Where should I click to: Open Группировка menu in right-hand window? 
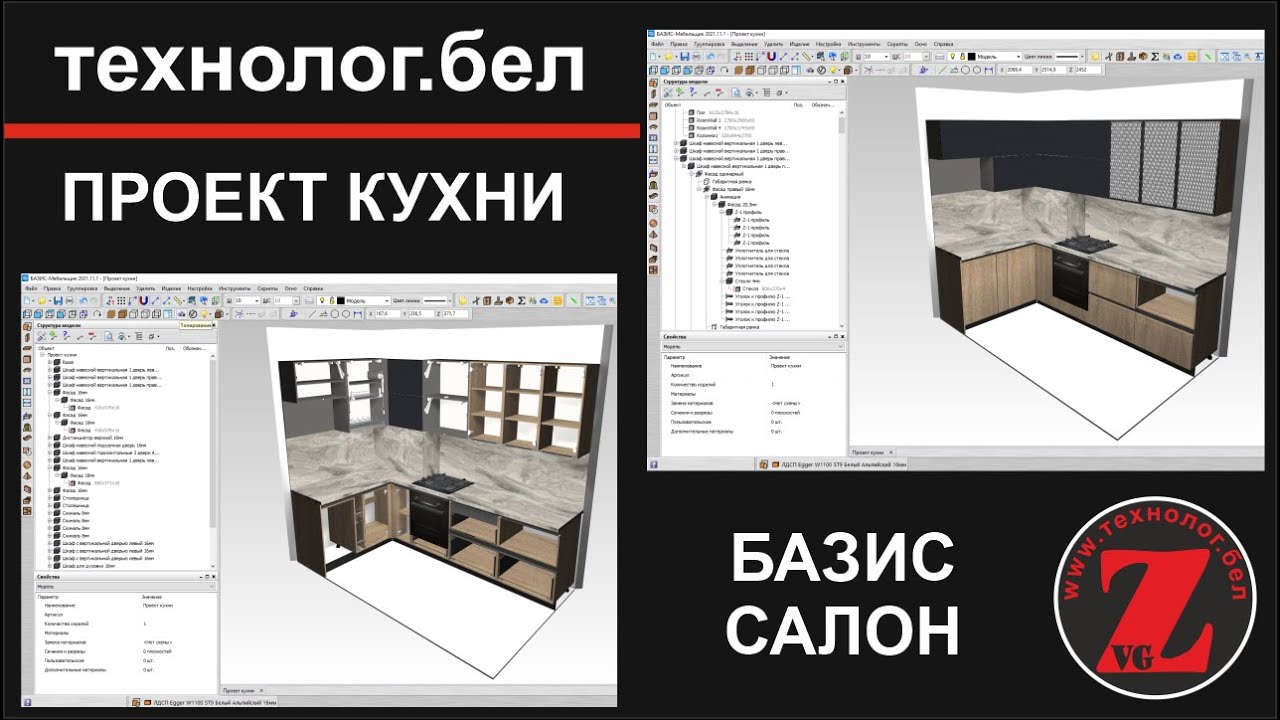(709, 44)
